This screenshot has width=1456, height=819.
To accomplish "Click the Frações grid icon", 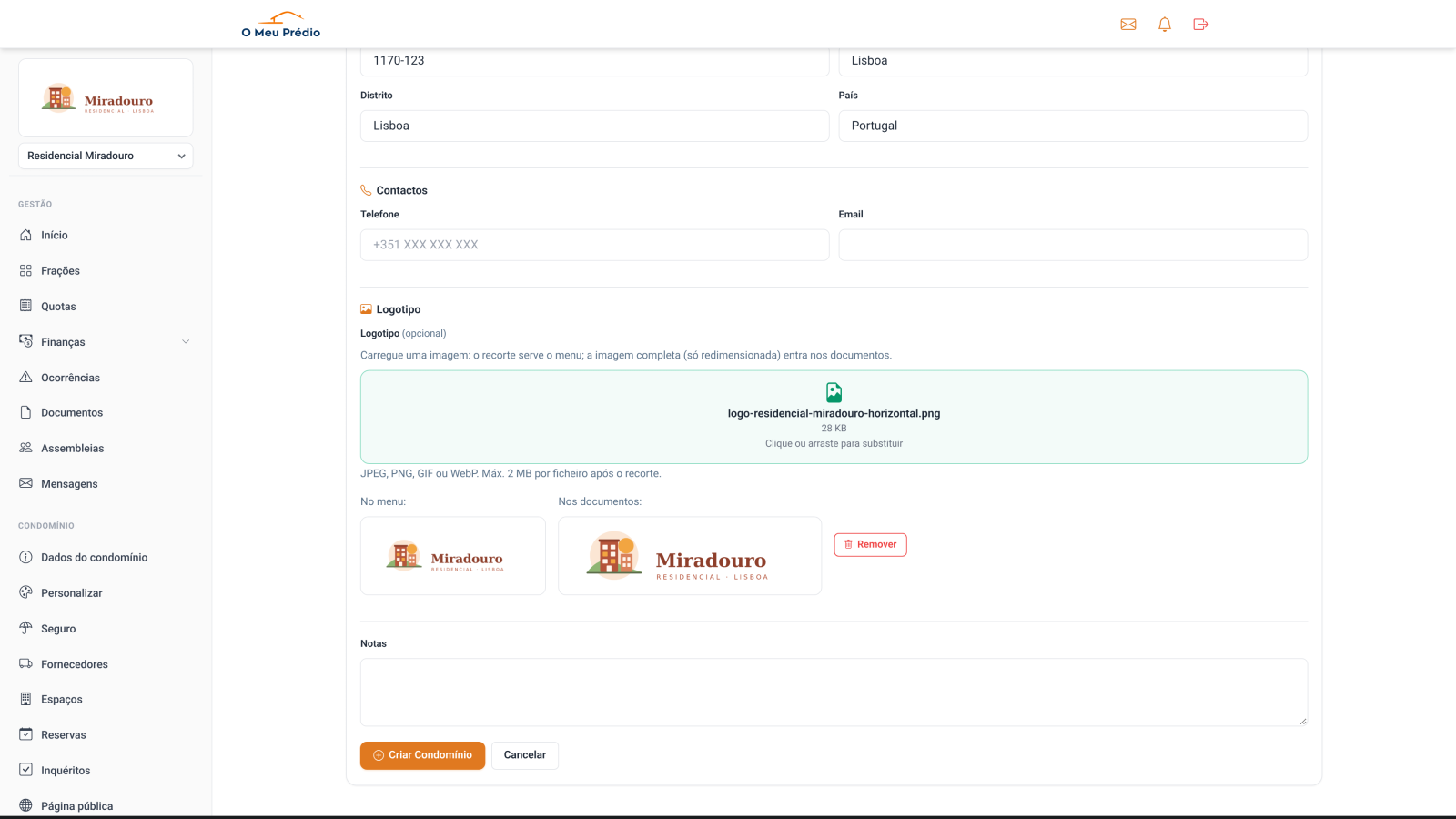I will pos(25,270).
